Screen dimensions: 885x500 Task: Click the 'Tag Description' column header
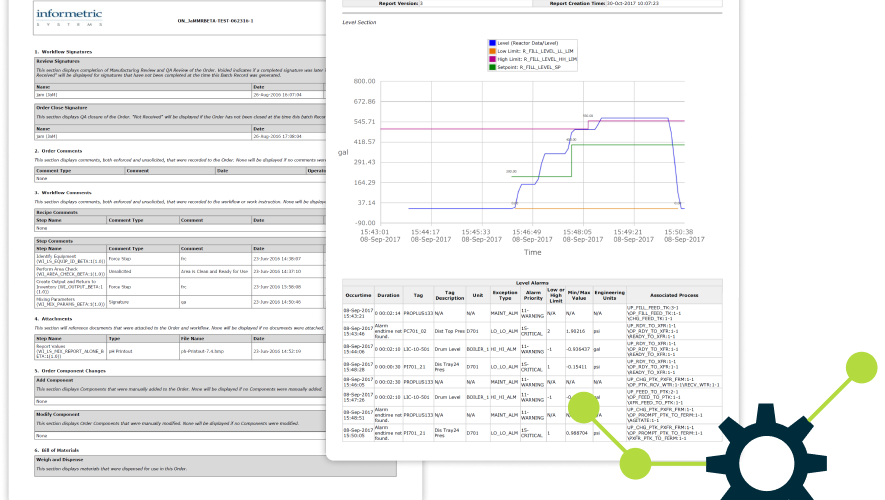click(449, 295)
